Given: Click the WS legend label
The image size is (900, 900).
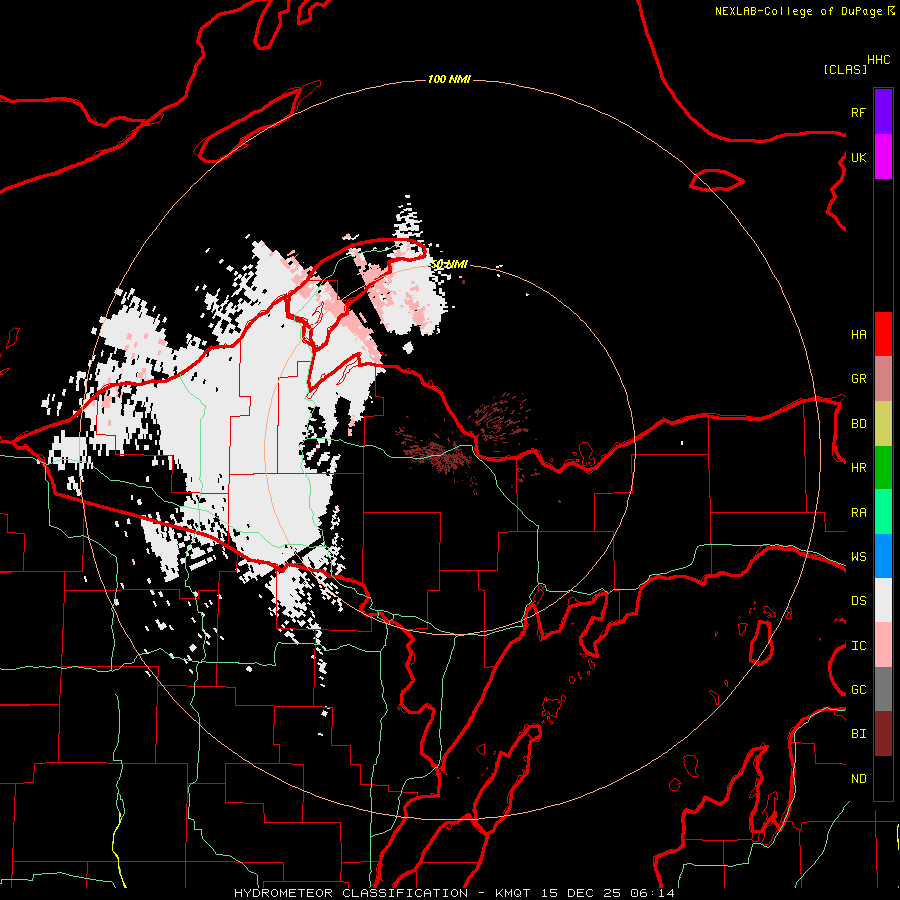Looking at the screenshot, I should [858, 557].
